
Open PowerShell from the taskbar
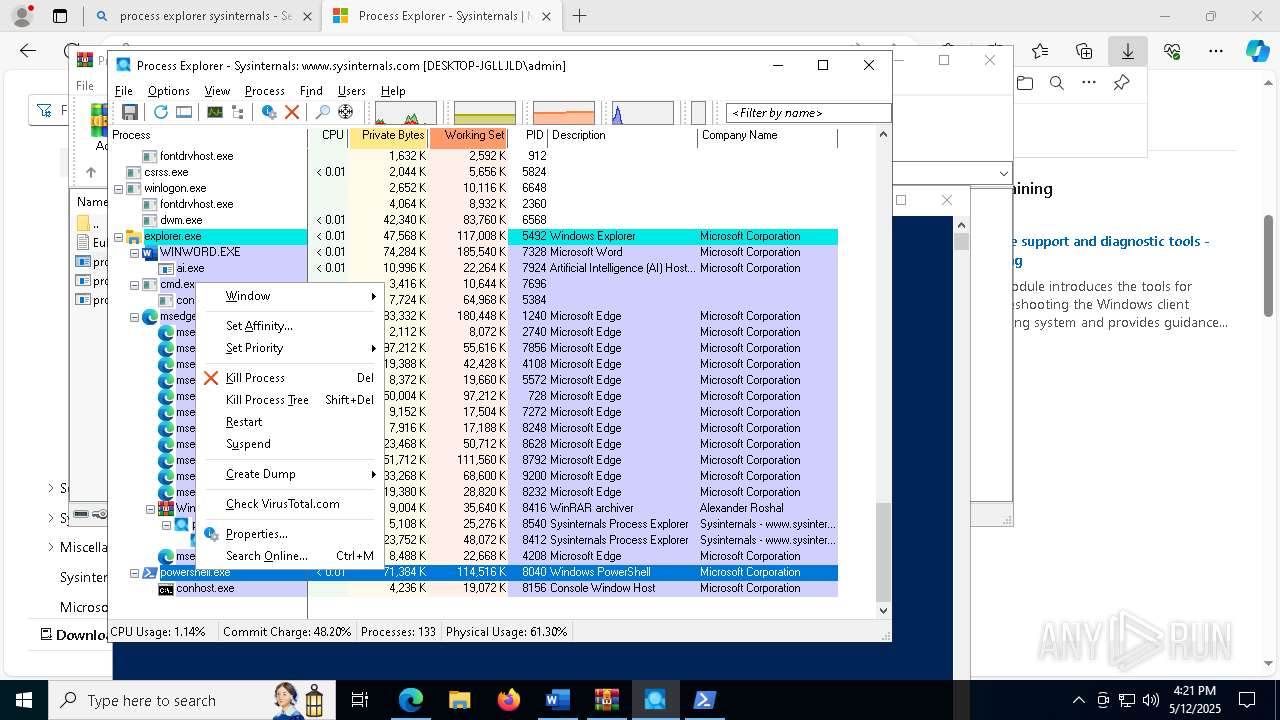[x=704, y=700]
